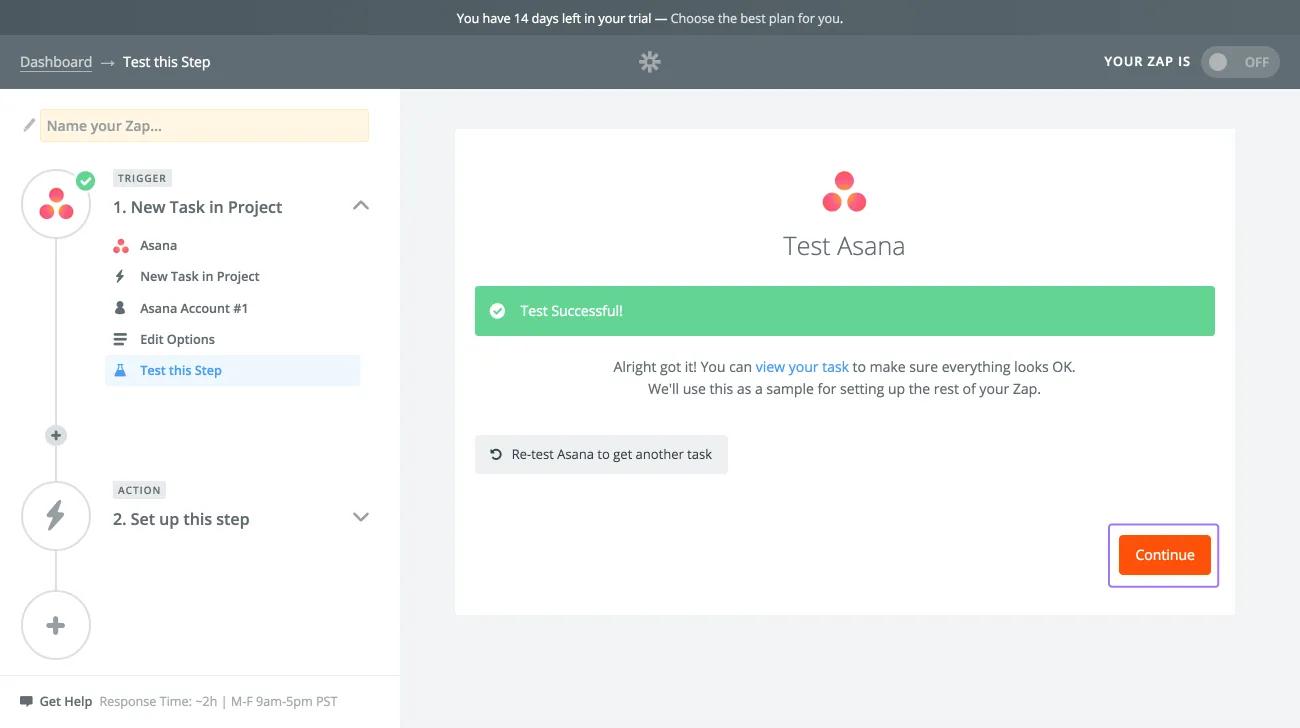Click Re-test Asana to get another task
The height and width of the screenshot is (728, 1300).
coord(601,454)
